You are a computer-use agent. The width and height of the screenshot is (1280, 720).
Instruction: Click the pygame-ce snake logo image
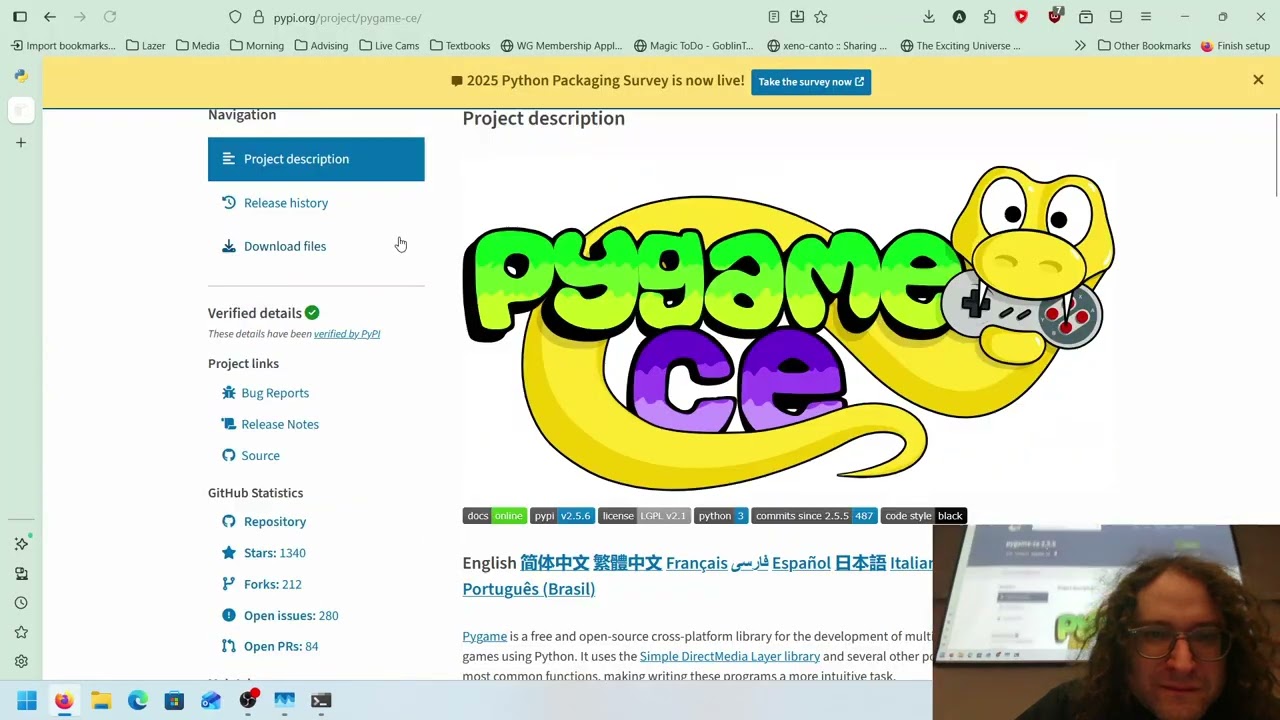pyautogui.click(x=788, y=328)
